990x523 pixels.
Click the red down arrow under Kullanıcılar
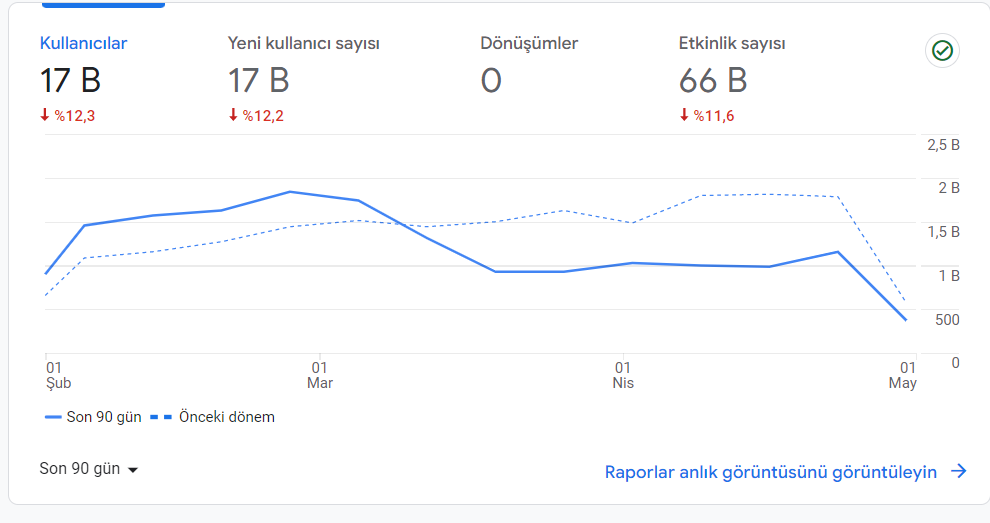tap(45, 114)
